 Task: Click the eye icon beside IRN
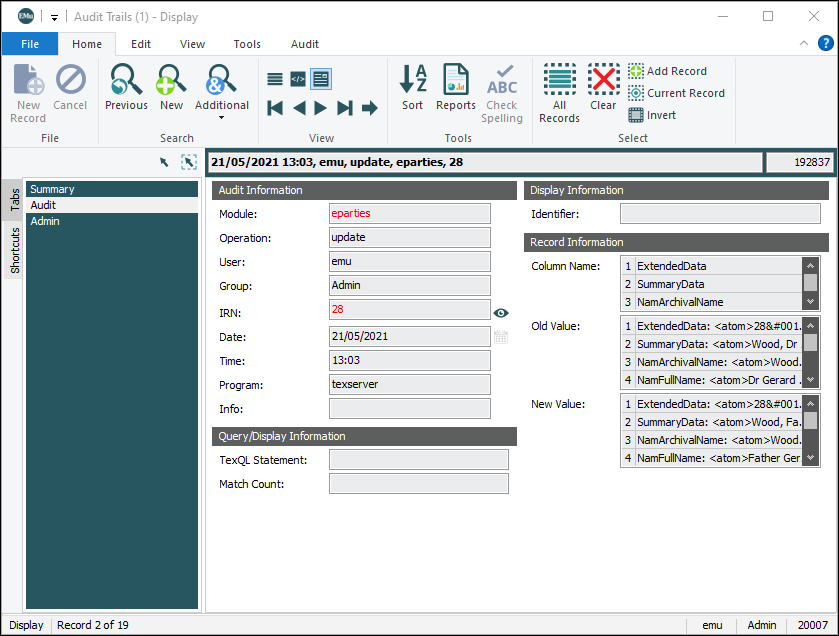click(x=502, y=313)
